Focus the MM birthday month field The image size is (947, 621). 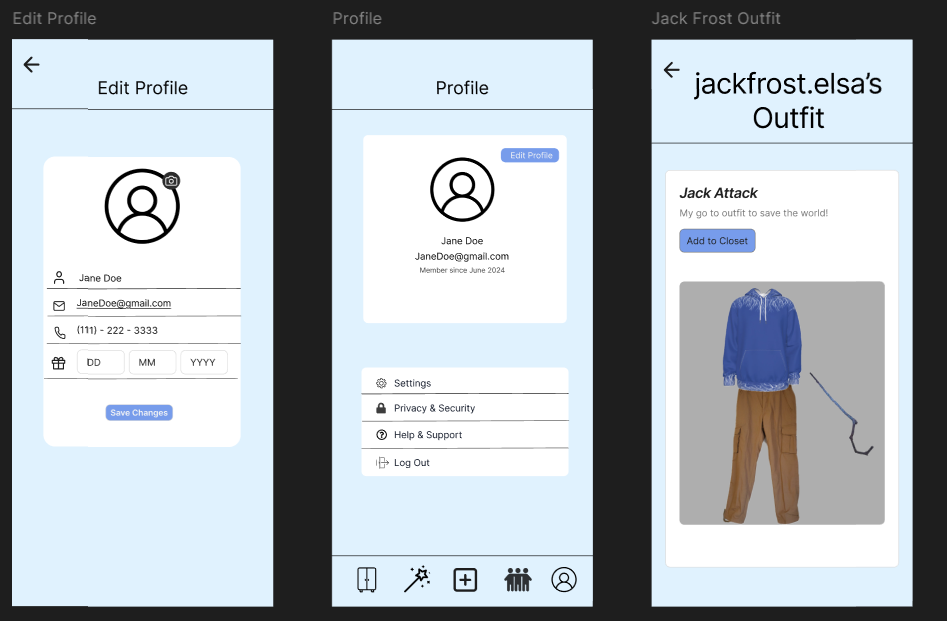click(x=152, y=363)
